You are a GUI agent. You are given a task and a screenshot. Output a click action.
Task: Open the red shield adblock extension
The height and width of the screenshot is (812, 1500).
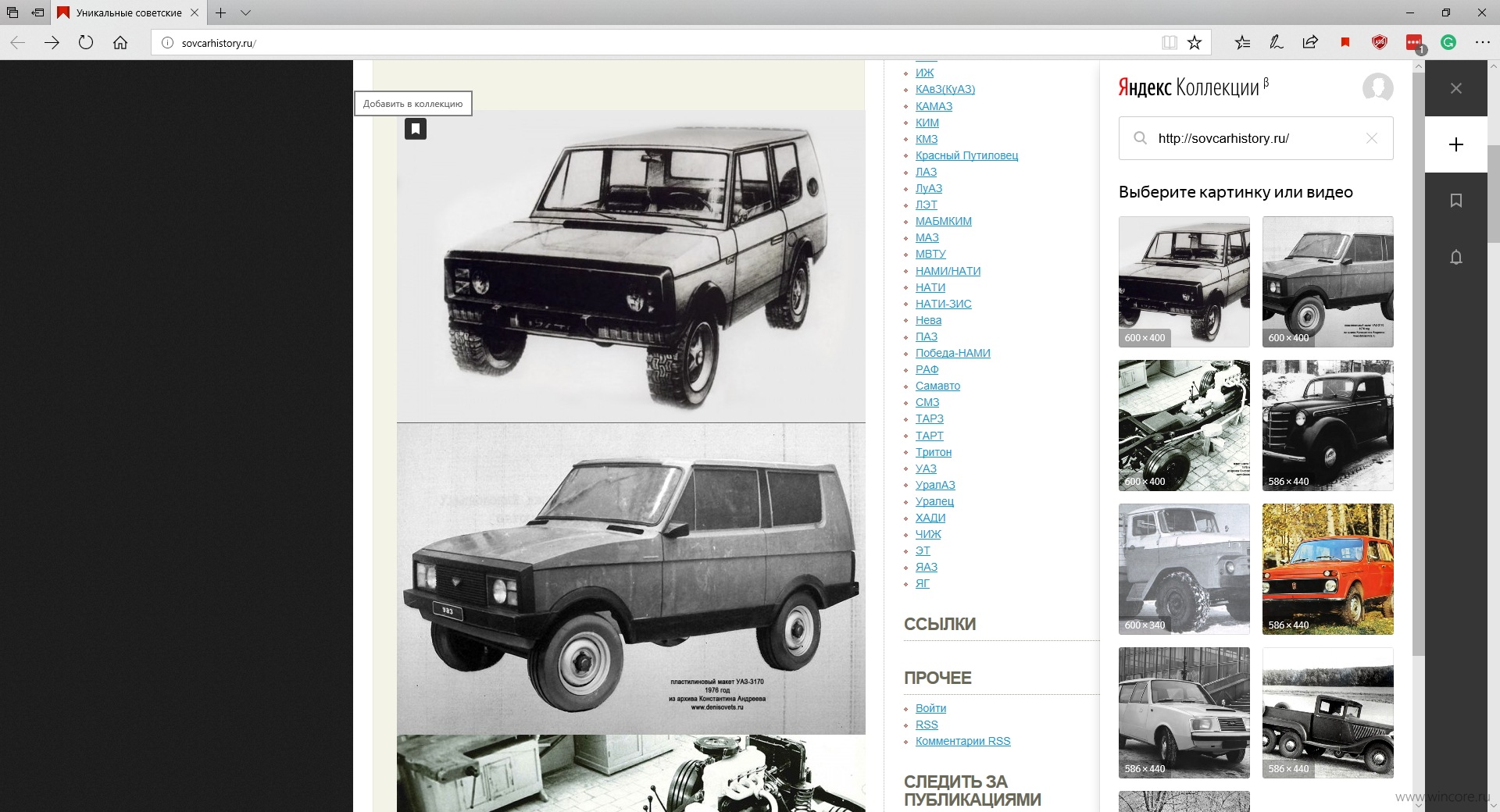(1380, 43)
